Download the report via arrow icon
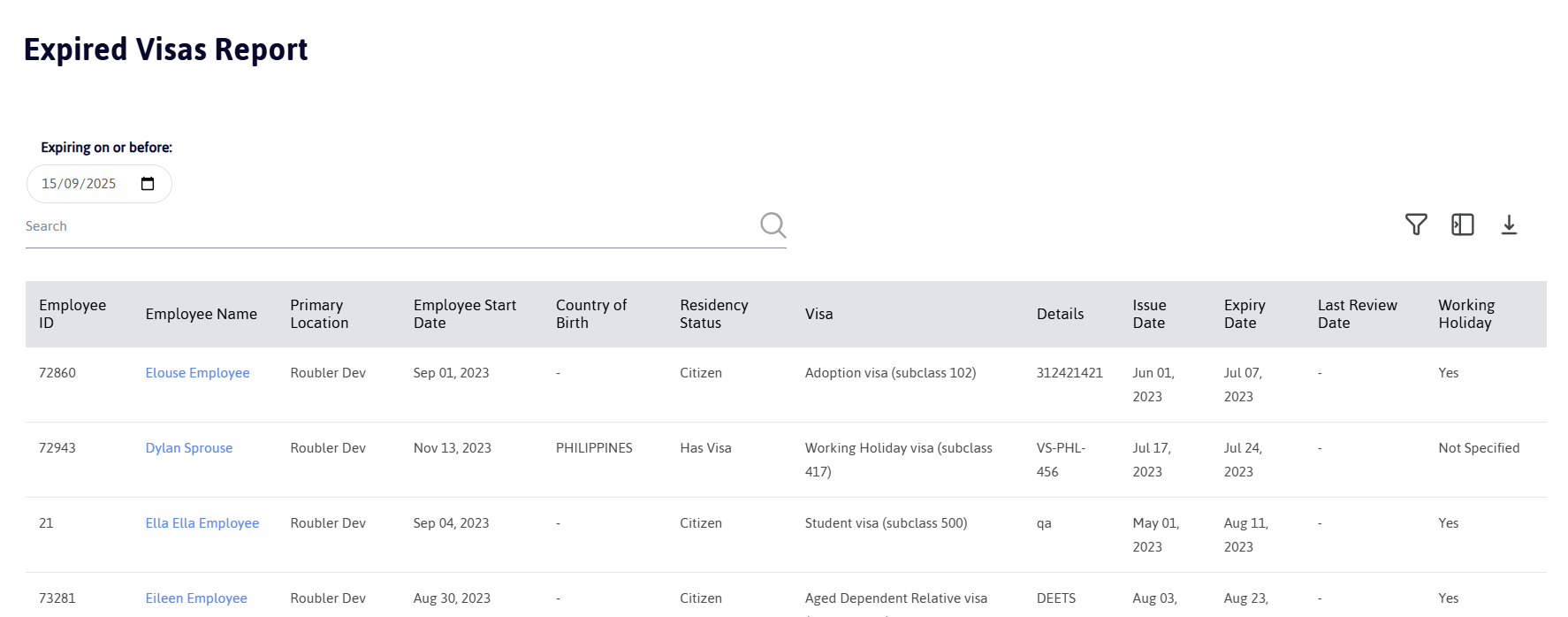The image size is (1568, 617). [x=1509, y=225]
